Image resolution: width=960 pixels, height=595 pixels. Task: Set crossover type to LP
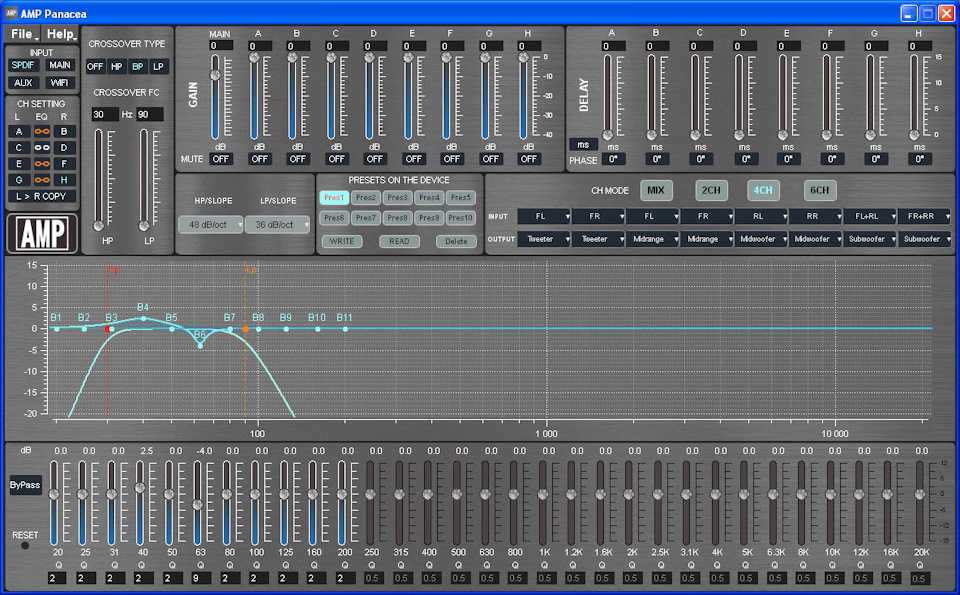tap(159, 67)
